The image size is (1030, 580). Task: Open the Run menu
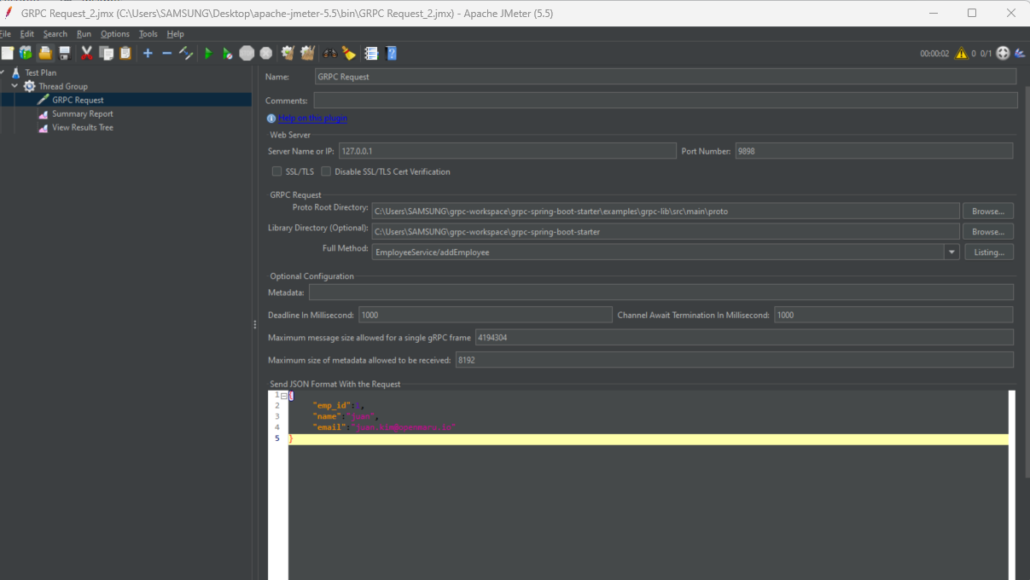(84, 34)
